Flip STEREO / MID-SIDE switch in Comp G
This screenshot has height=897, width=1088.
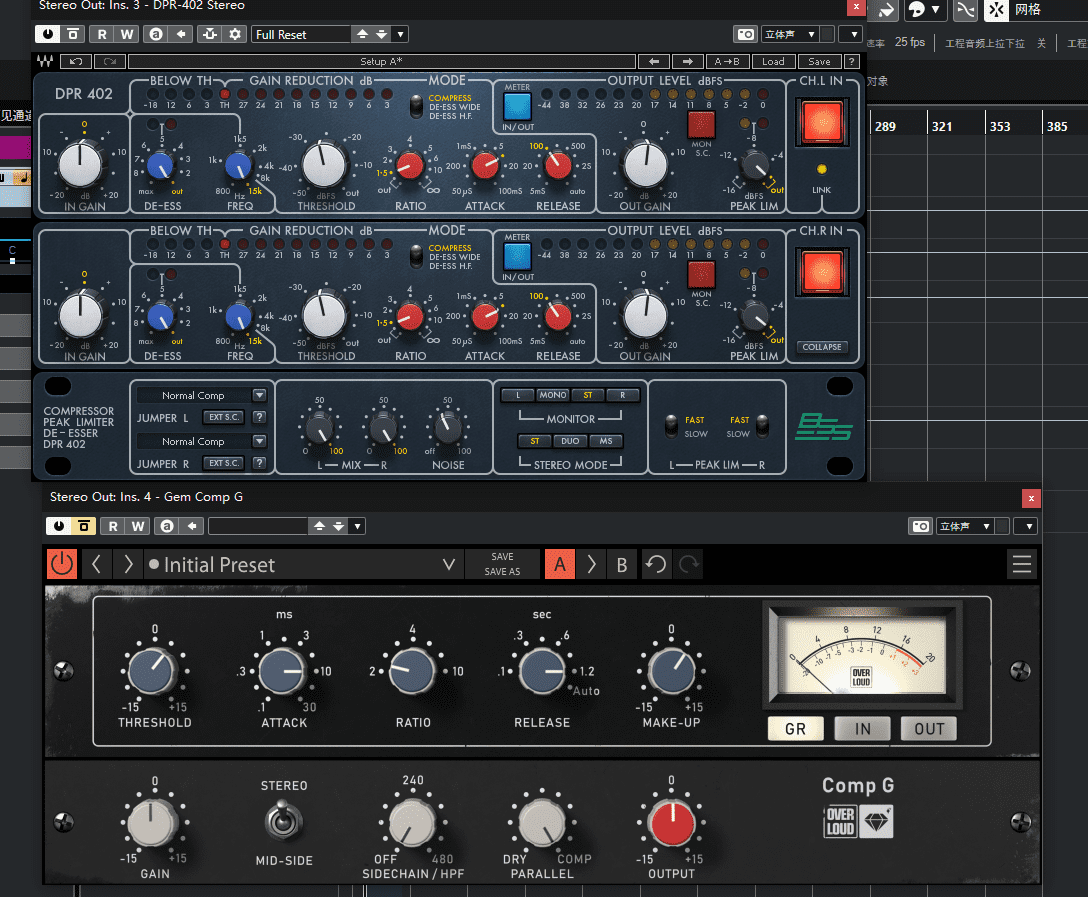click(x=282, y=820)
